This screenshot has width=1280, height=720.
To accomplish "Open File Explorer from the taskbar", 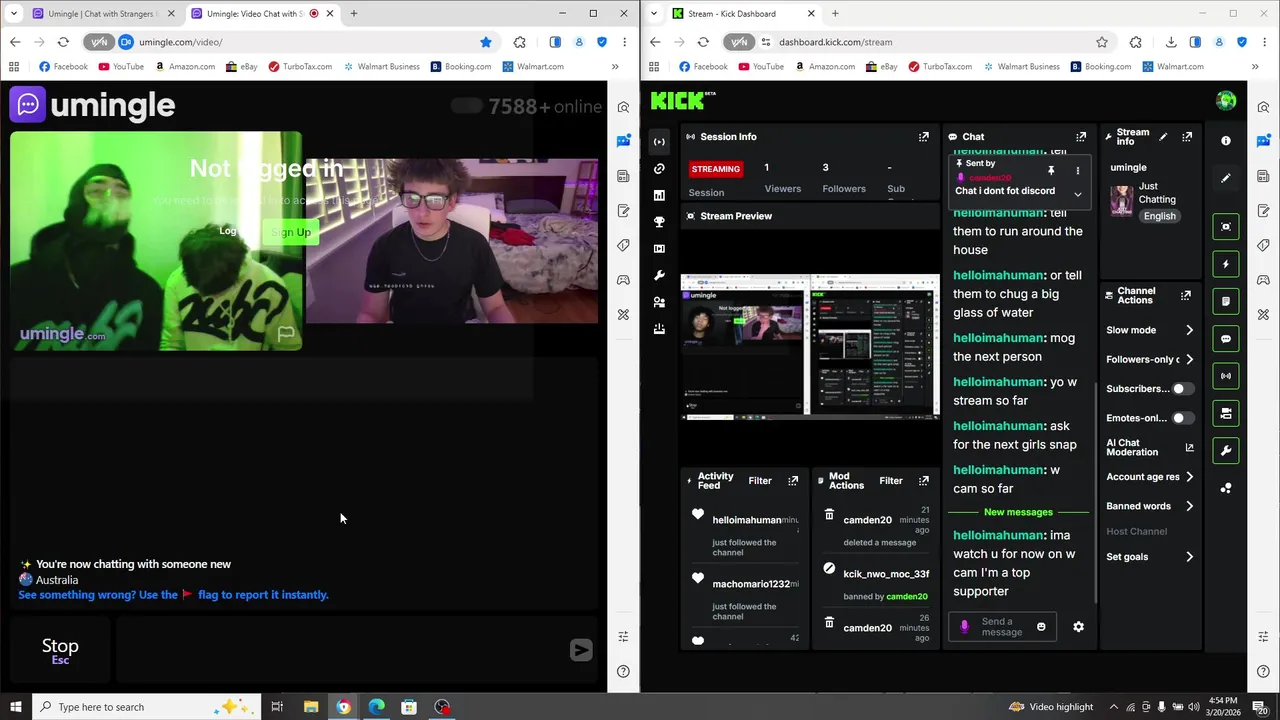I will (x=310, y=707).
